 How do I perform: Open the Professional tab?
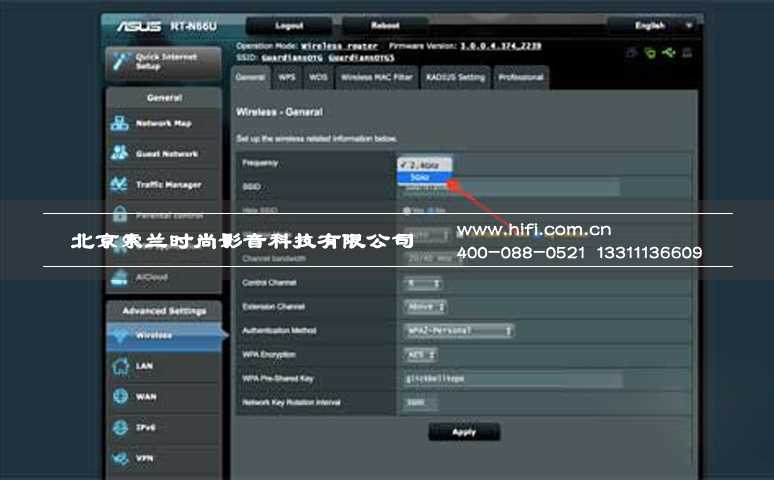(521, 78)
